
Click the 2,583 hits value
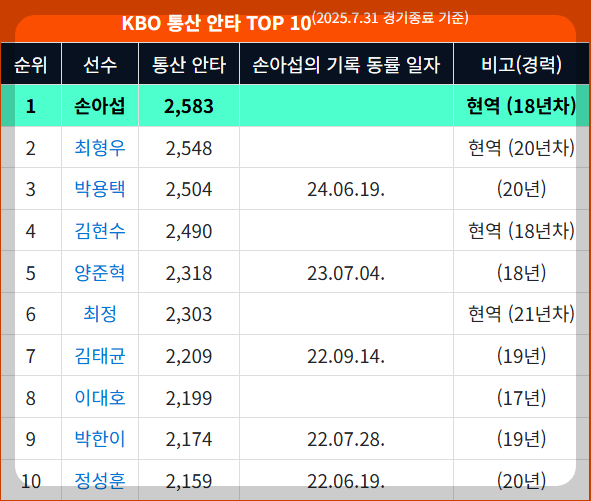coord(189,106)
